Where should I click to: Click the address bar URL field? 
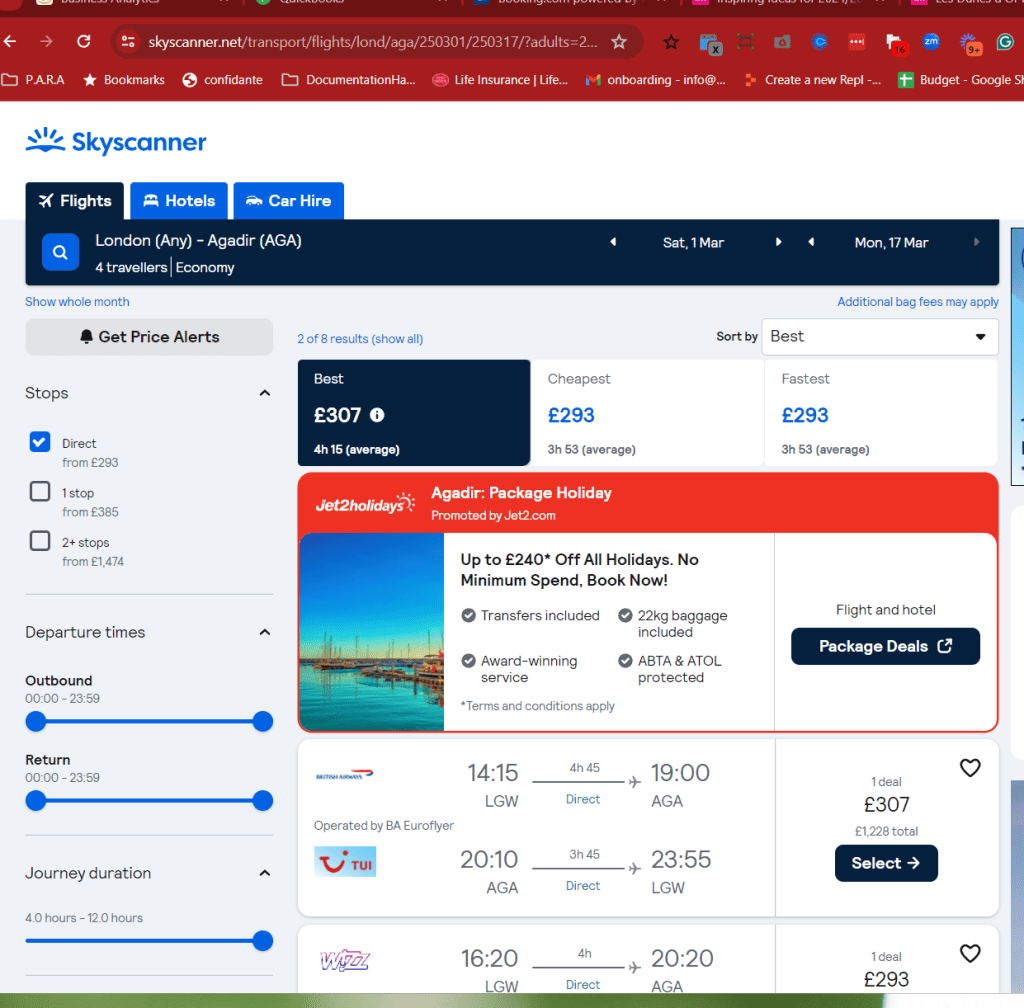372,42
